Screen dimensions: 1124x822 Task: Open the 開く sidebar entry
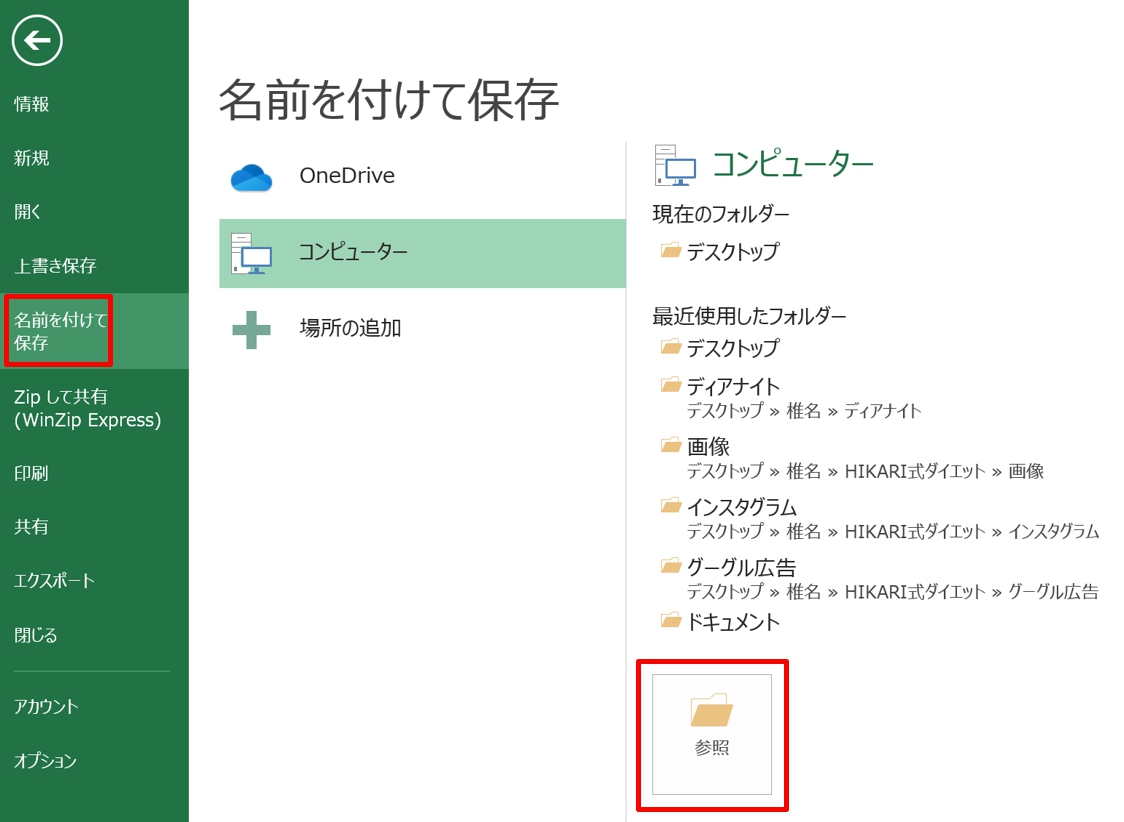(28, 212)
